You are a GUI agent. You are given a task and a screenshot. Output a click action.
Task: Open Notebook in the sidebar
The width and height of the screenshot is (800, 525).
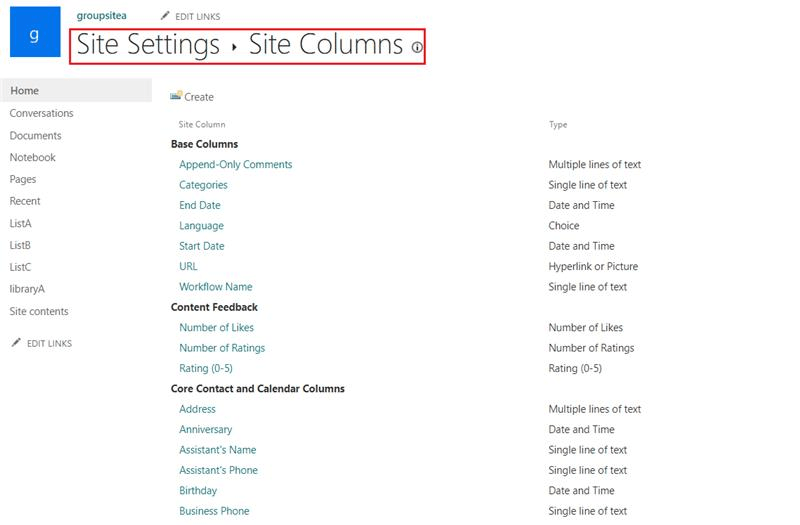[33, 158]
